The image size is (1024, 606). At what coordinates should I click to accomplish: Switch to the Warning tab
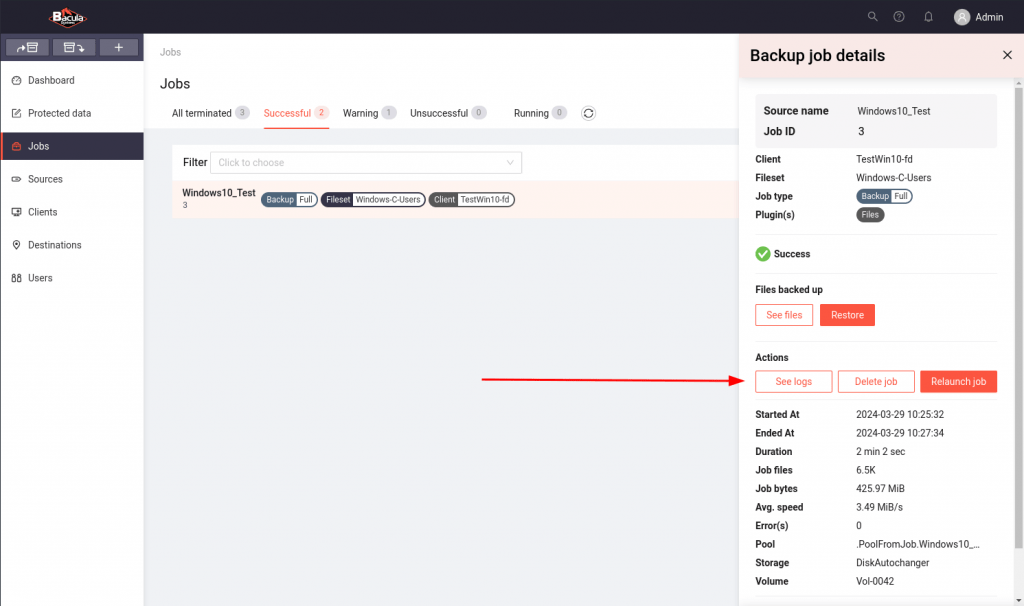coord(361,113)
